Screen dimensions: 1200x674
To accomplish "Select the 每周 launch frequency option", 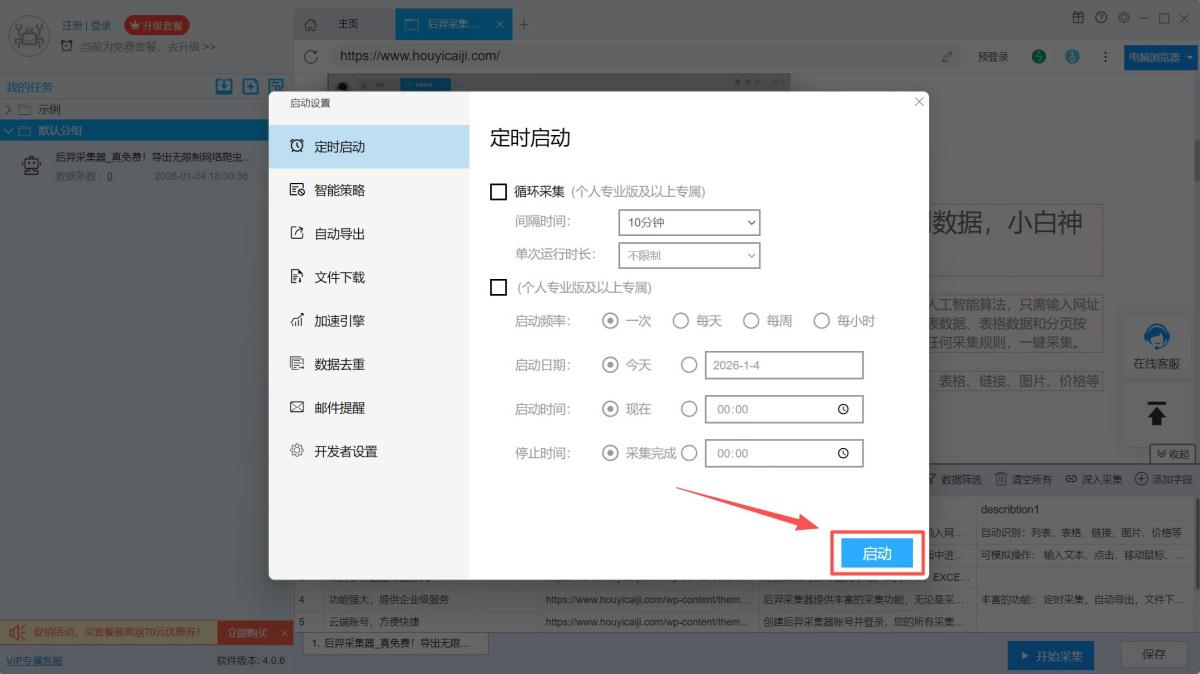I will point(751,321).
